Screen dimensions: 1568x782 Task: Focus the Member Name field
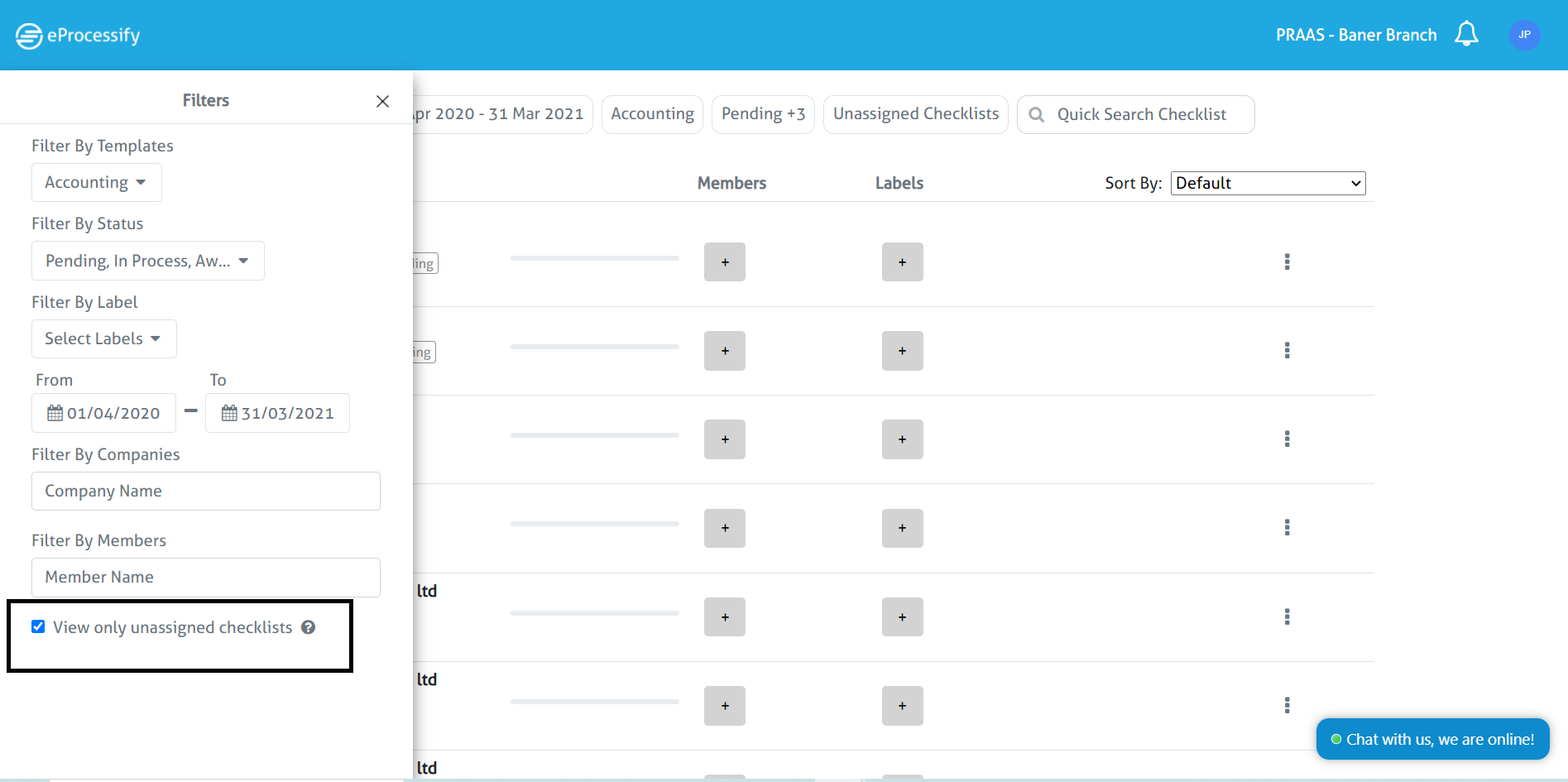click(205, 577)
